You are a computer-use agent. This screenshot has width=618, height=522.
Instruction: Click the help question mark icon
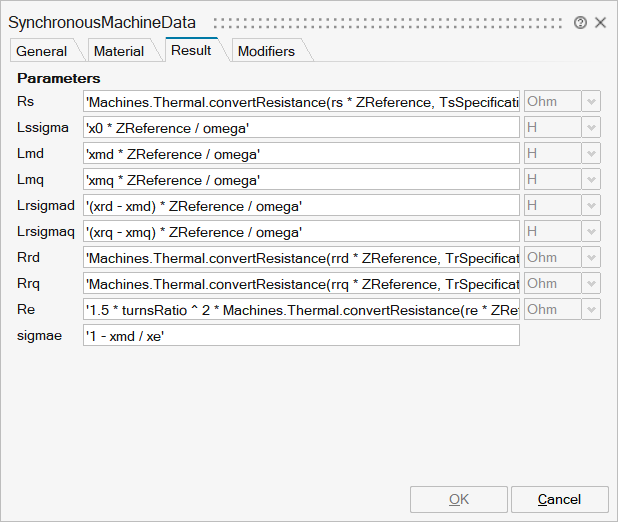coord(580,22)
